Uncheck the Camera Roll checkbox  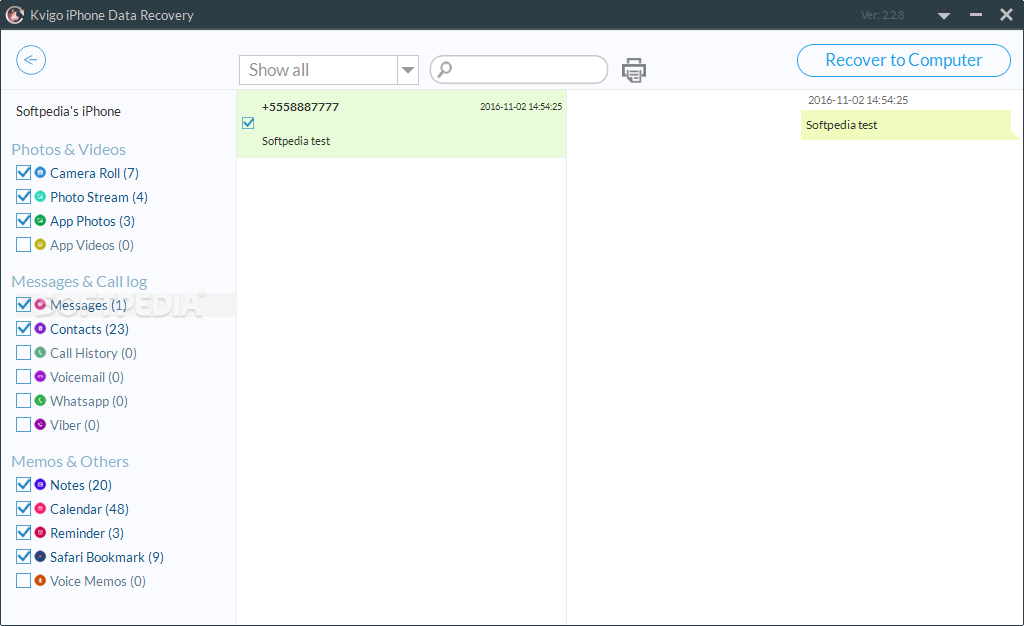click(x=24, y=172)
